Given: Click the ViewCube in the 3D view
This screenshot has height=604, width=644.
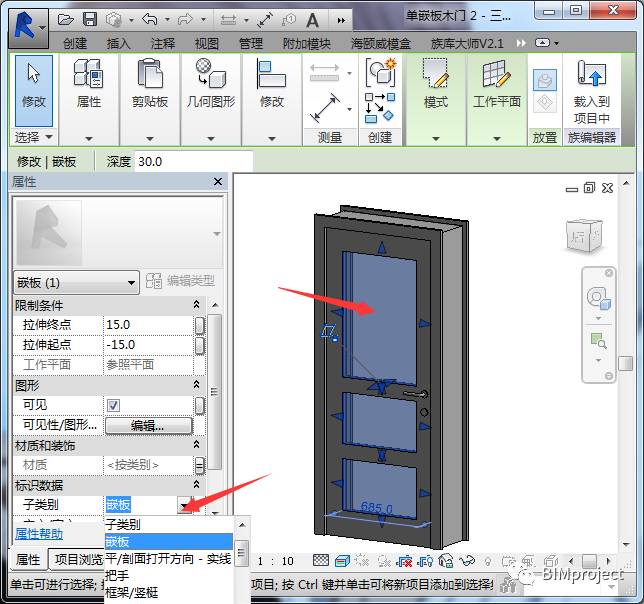Looking at the screenshot, I should click(x=584, y=235).
